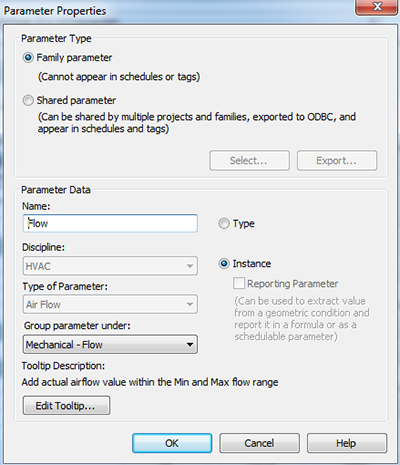
Task: Close the Parameter Properties dialog
Action: 377,7
